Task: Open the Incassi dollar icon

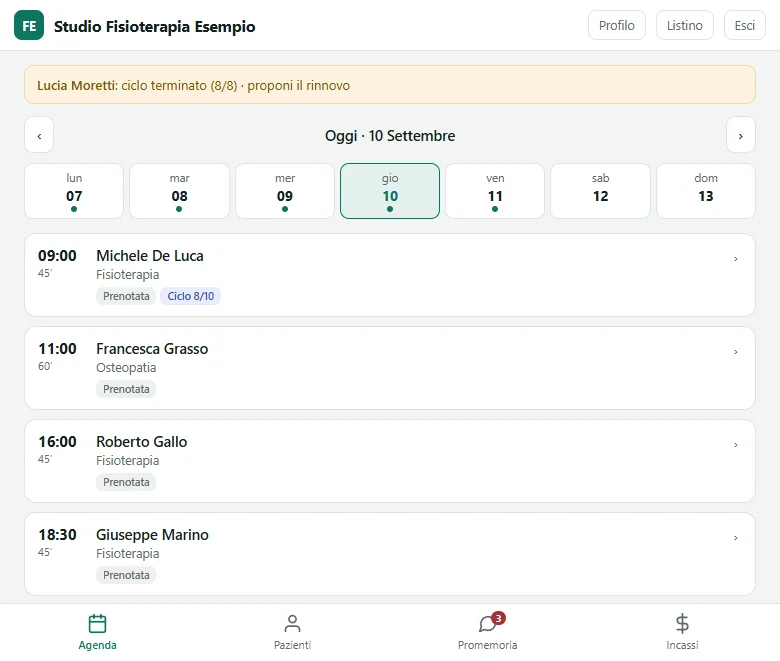Action: [682, 623]
